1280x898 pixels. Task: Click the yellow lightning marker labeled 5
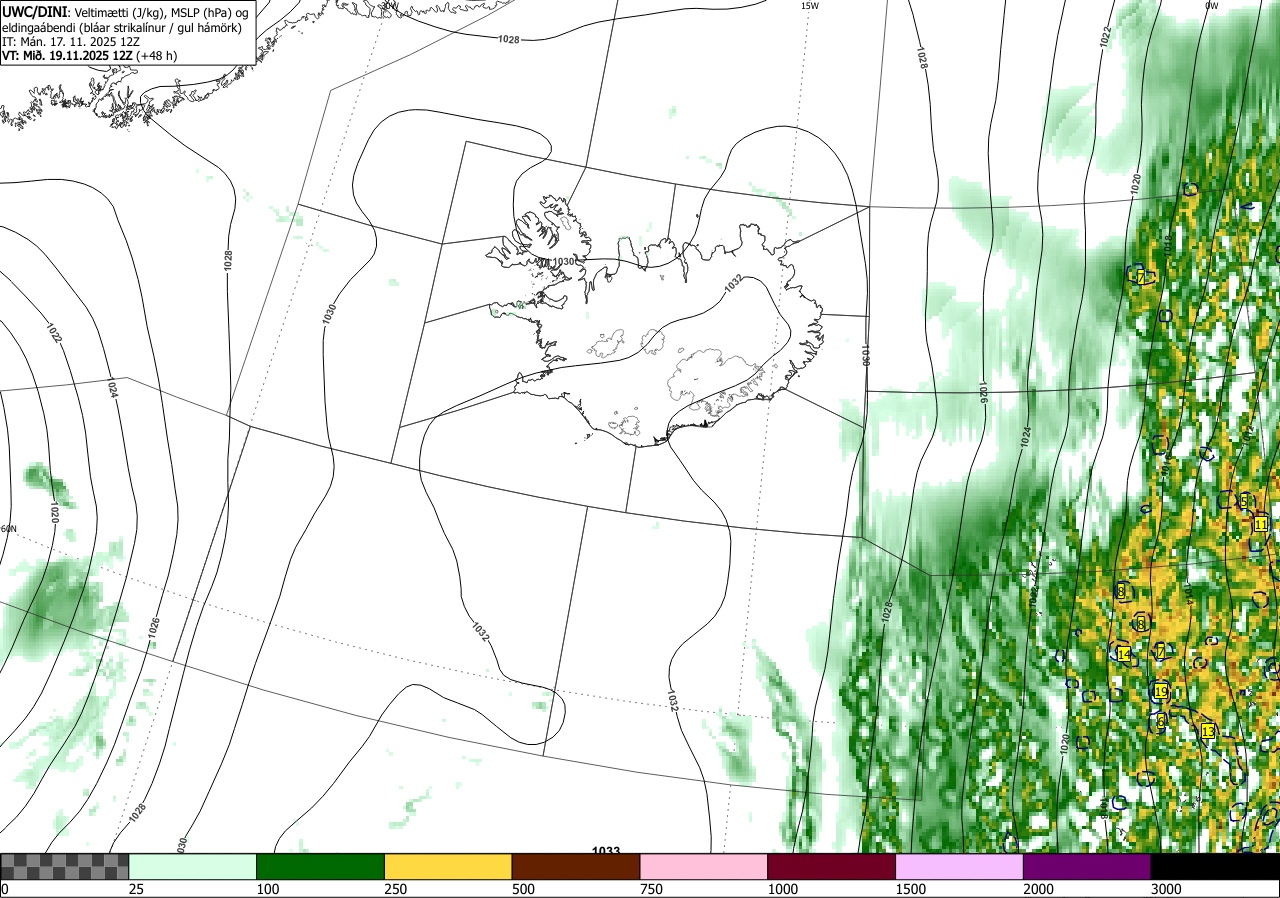click(1244, 501)
